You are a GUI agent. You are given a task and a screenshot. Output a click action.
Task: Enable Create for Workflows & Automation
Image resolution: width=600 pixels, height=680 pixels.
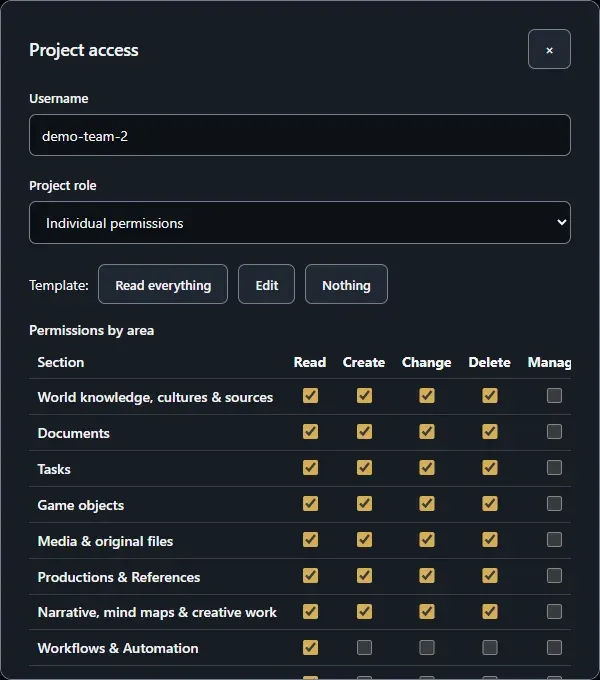click(364, 647)
